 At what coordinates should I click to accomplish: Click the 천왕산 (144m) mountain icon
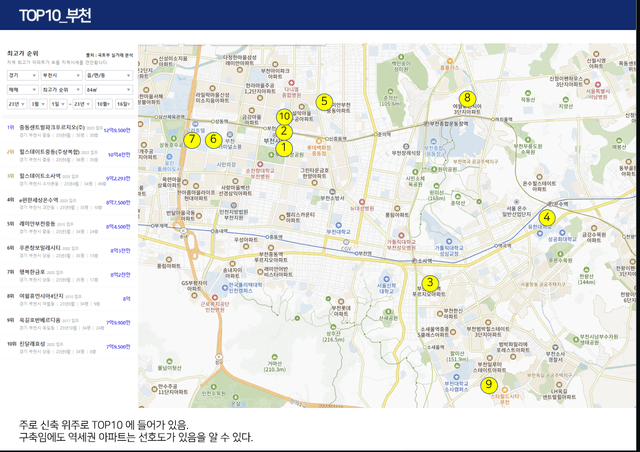[x=587, y=270]
